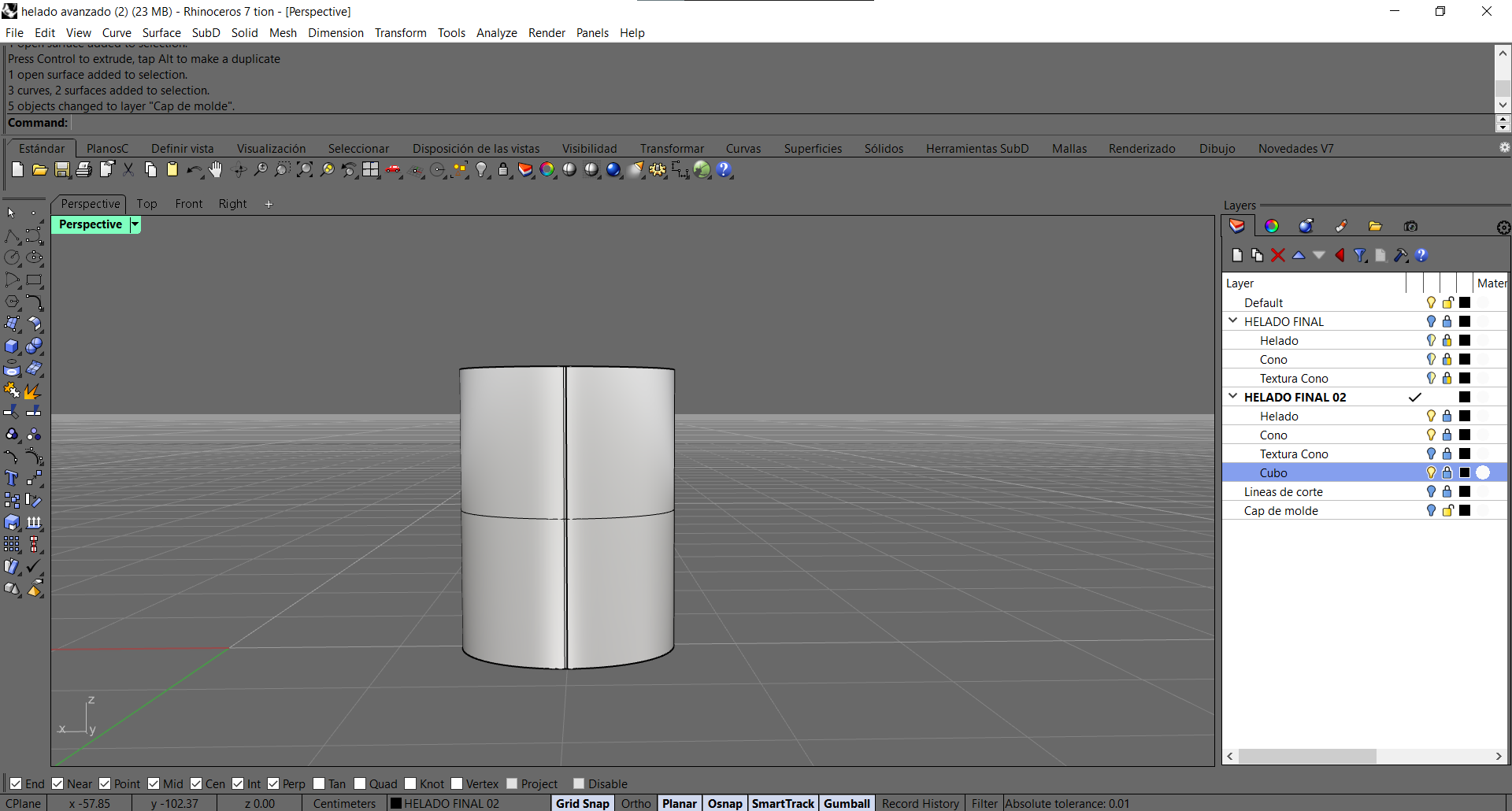Open the Display color wheel panel tab
Image resolution: width=1512 pixels, height=811 pixels.
click(x=1272, y=226)
